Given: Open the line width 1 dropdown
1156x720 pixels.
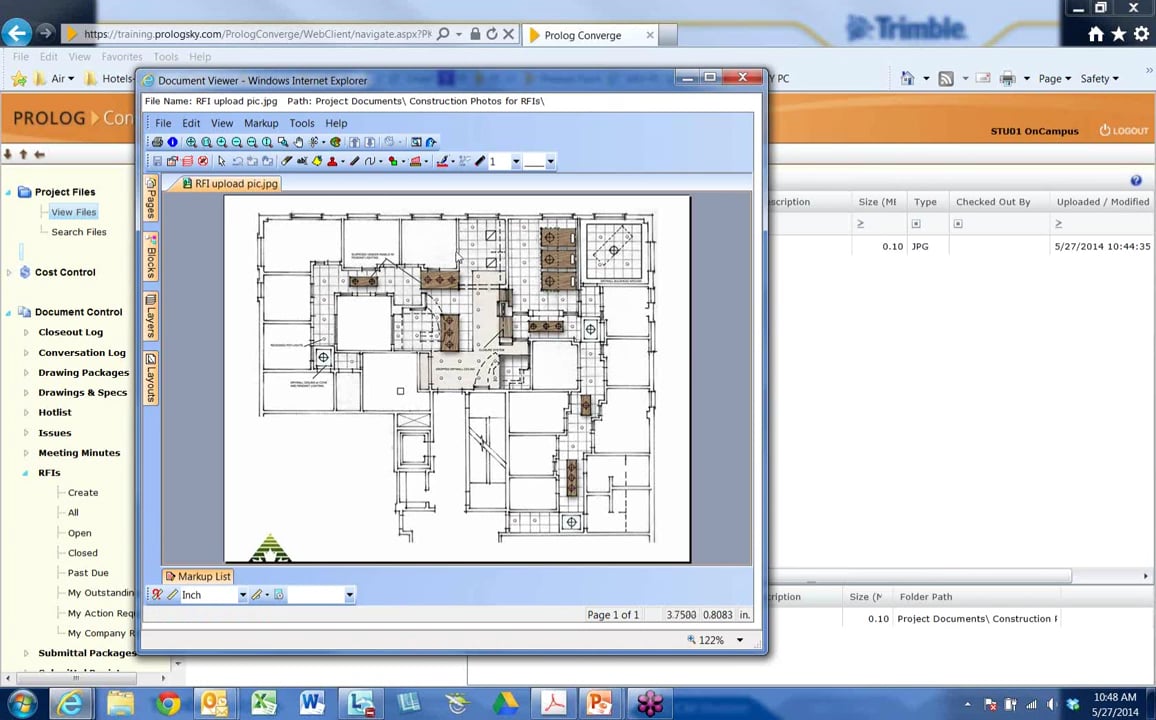Looking at the screenshot, I should 516,161.
